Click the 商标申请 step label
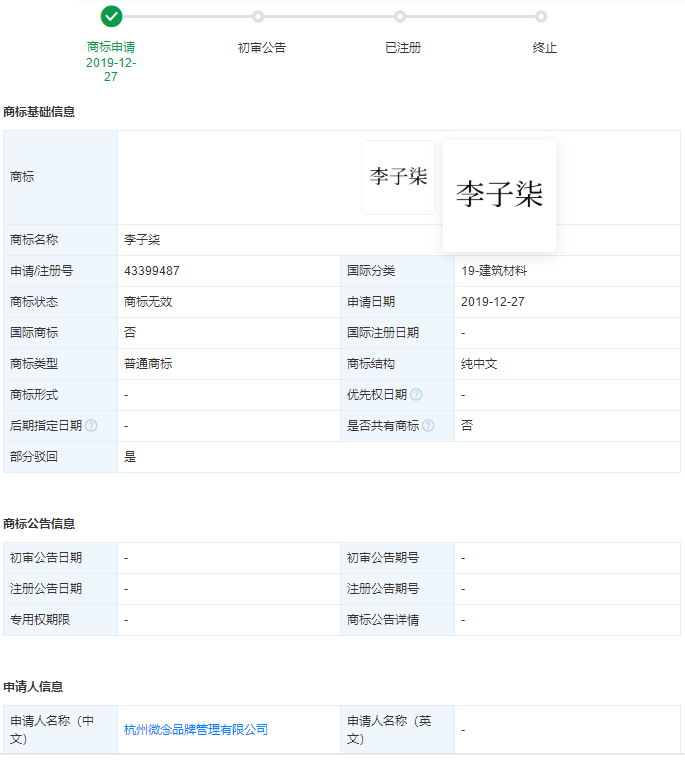 (111, 47)
